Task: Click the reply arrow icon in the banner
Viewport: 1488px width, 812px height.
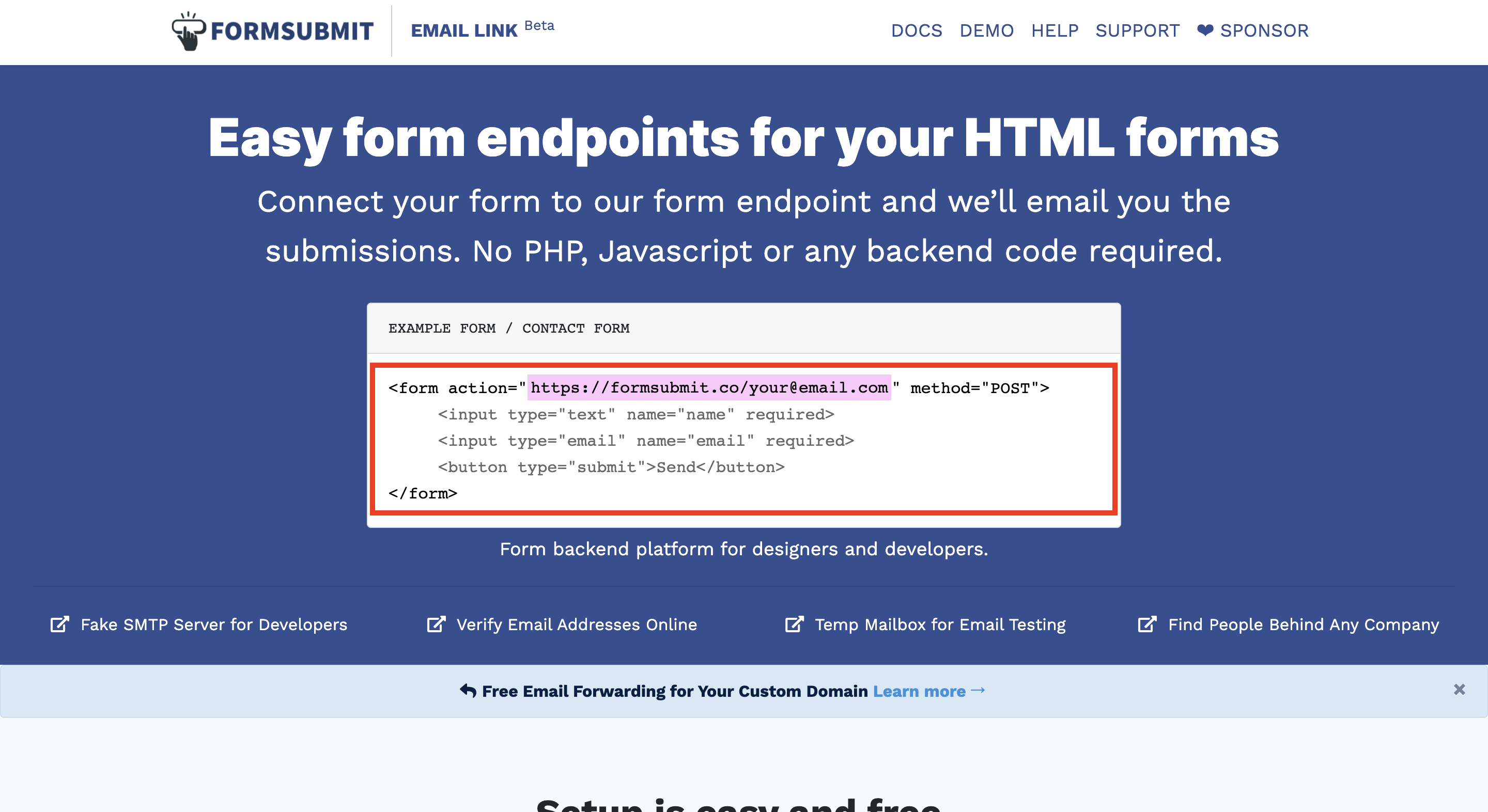Action: (468, 691)
